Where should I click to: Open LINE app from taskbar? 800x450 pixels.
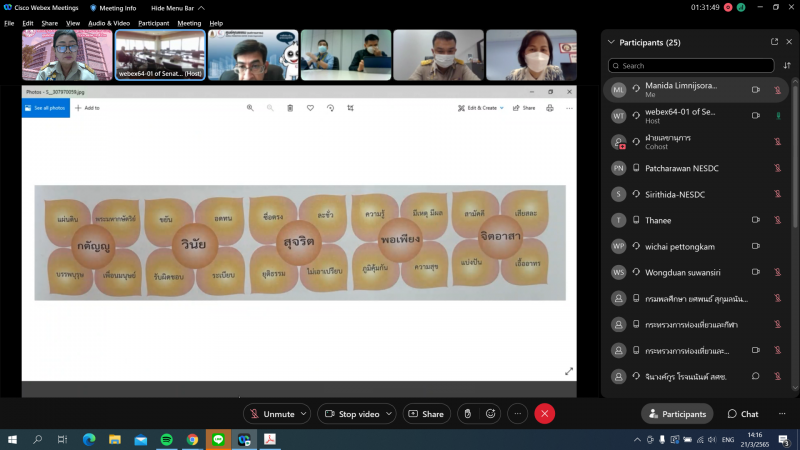[218, 439]
